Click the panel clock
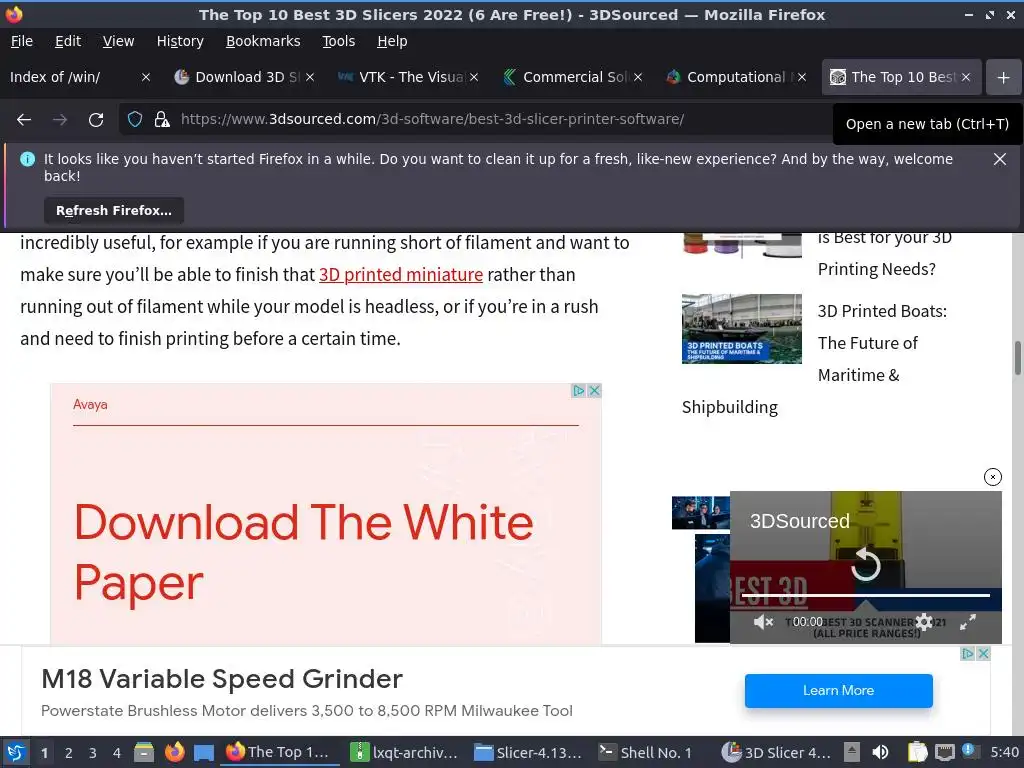1024x768 pixels. point(1004,752)
